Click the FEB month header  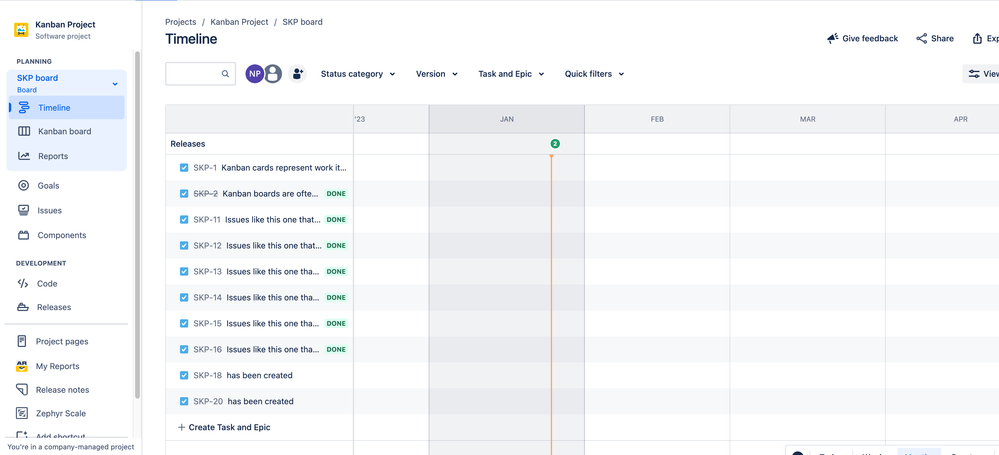click(x=658, y=119)
